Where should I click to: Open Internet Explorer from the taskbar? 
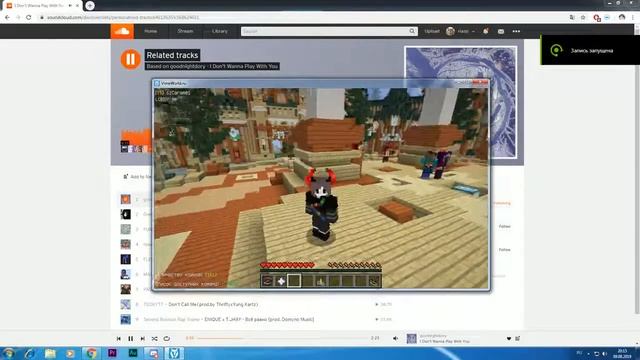pyautogui.click(x=29, y=353)
